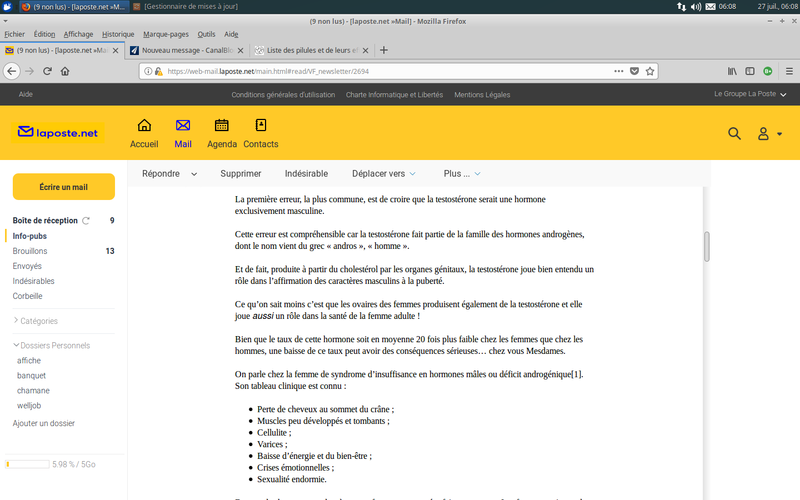Viewport: 800px width, 500px height.
Task: Go back with the browser back arrow
Action: (12, 71)
